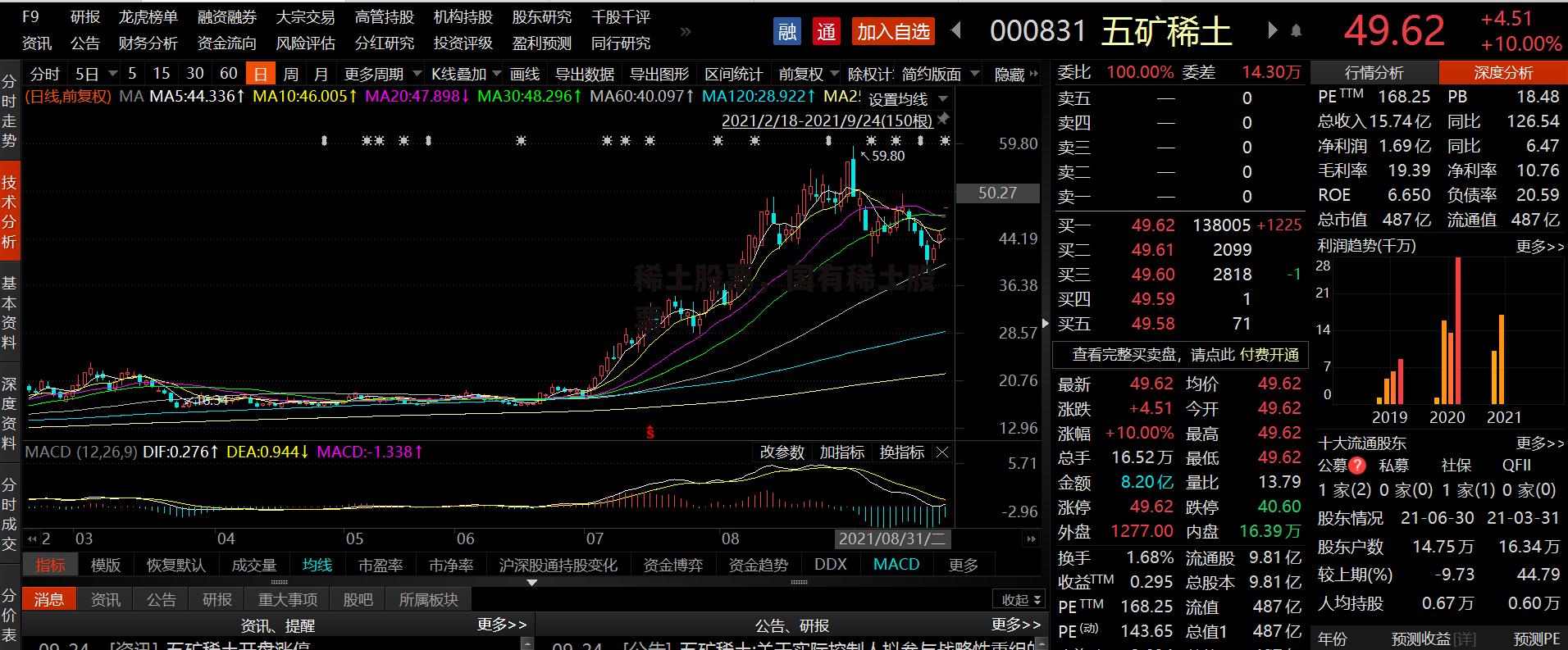
Task: Collapse the side panel using left triangle
Action: (1045, 323)
